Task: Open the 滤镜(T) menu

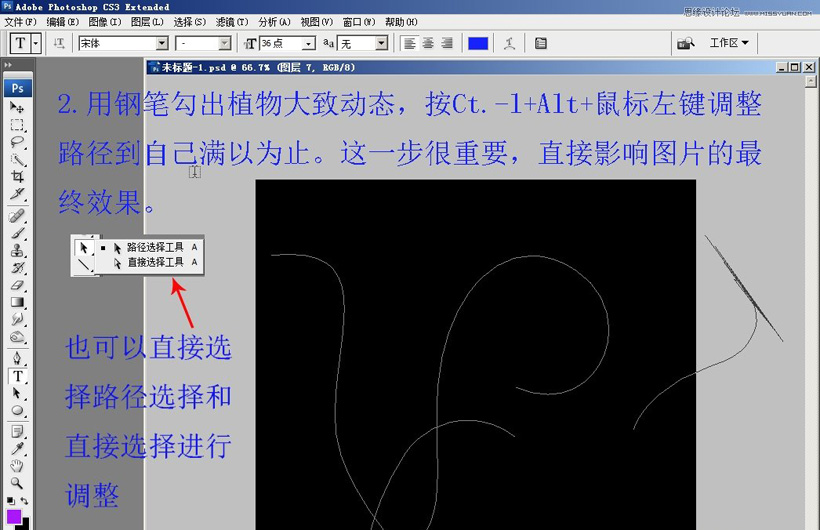Action: coord(232,22)
